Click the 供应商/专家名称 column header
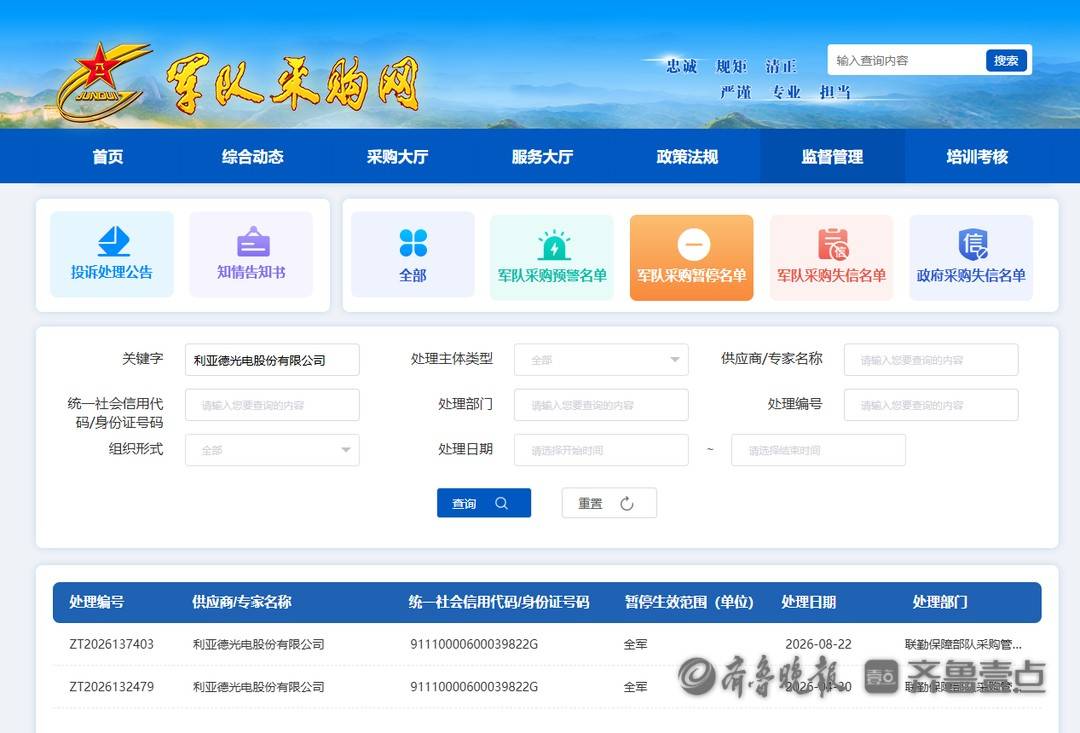Screen dimensions: 1080x733 242,602
